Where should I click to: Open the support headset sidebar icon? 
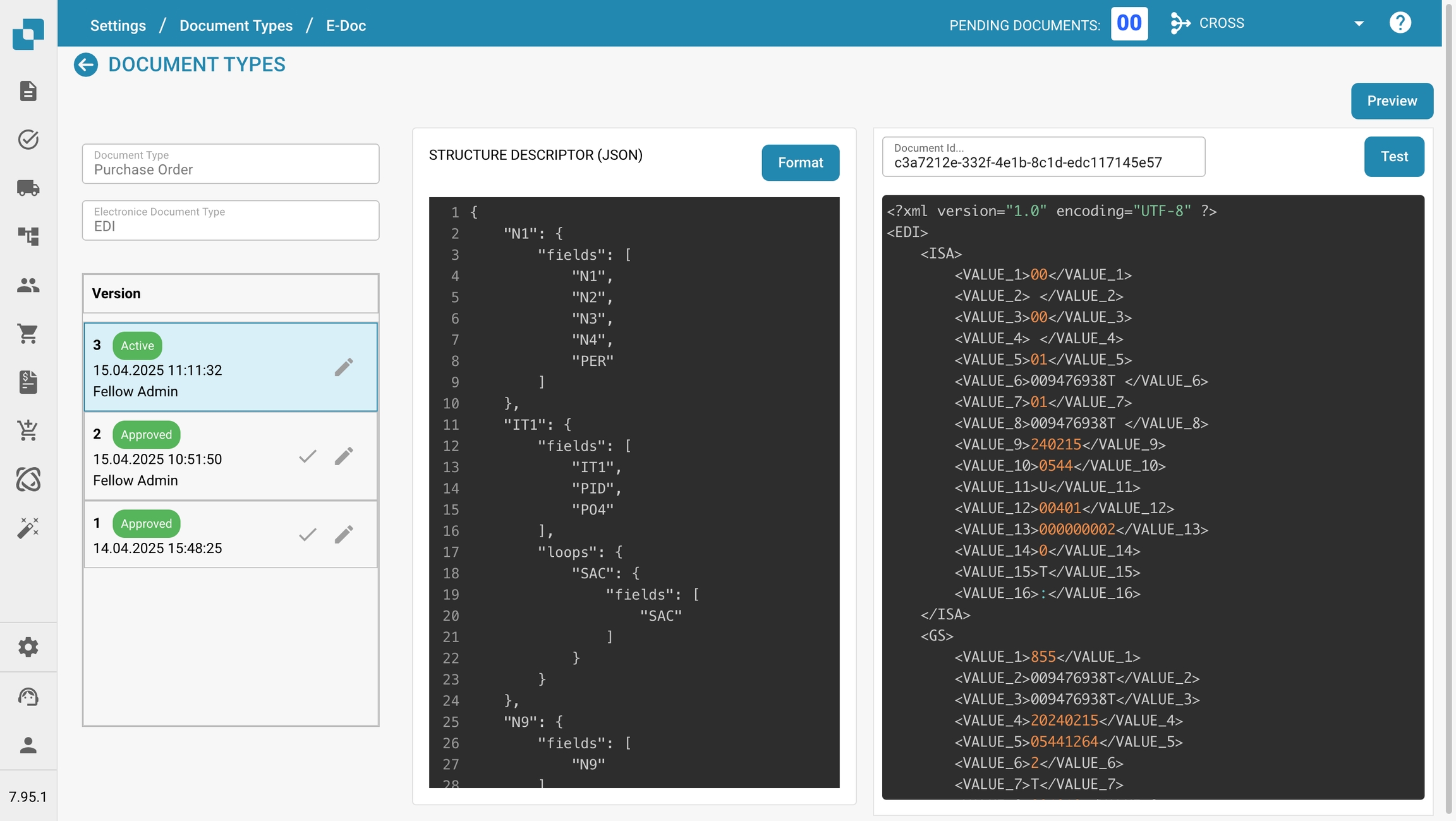click(x=28, y=696)
